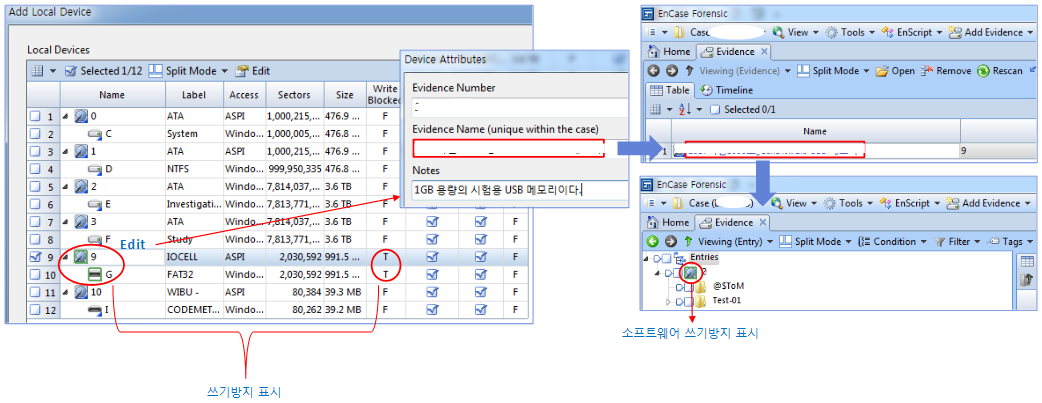Click software write-blocked device icon in tree

tap(691, 272)
